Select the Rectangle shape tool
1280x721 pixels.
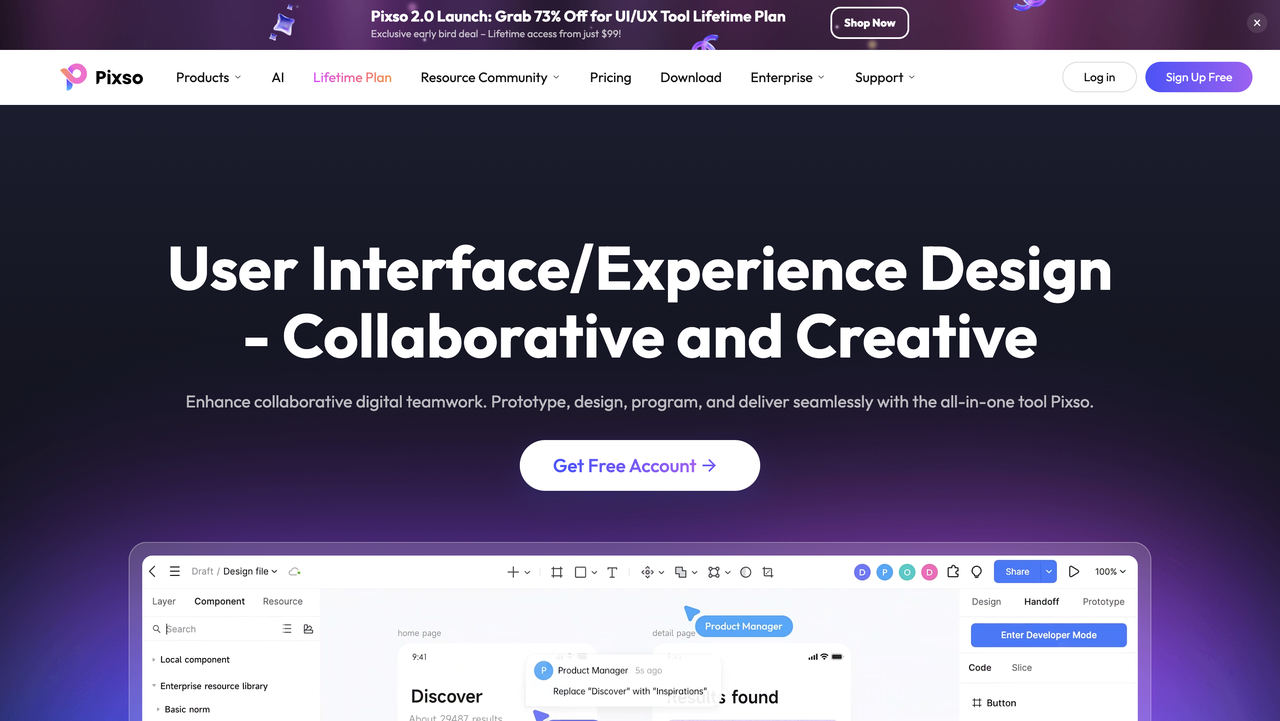pos(580,572)
